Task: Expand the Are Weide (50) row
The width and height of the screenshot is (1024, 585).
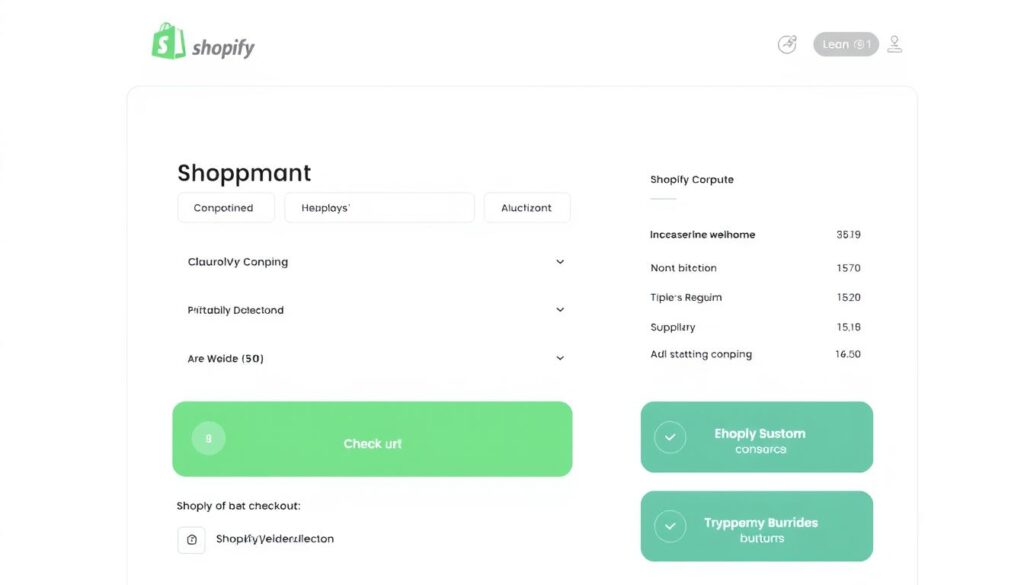Action: (559, 358)
